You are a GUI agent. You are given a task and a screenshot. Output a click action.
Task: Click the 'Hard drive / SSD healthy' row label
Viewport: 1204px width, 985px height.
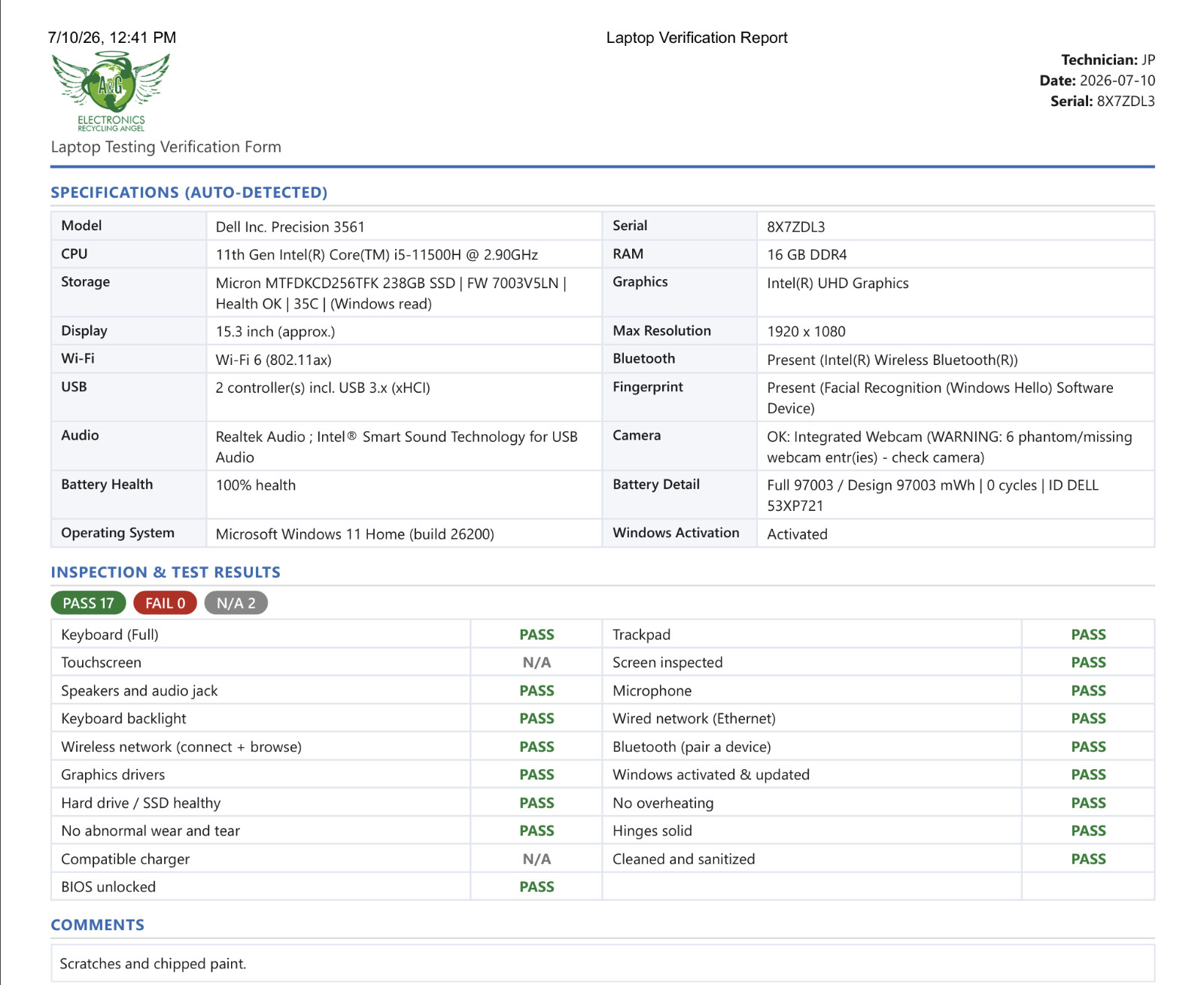(141, 803)
